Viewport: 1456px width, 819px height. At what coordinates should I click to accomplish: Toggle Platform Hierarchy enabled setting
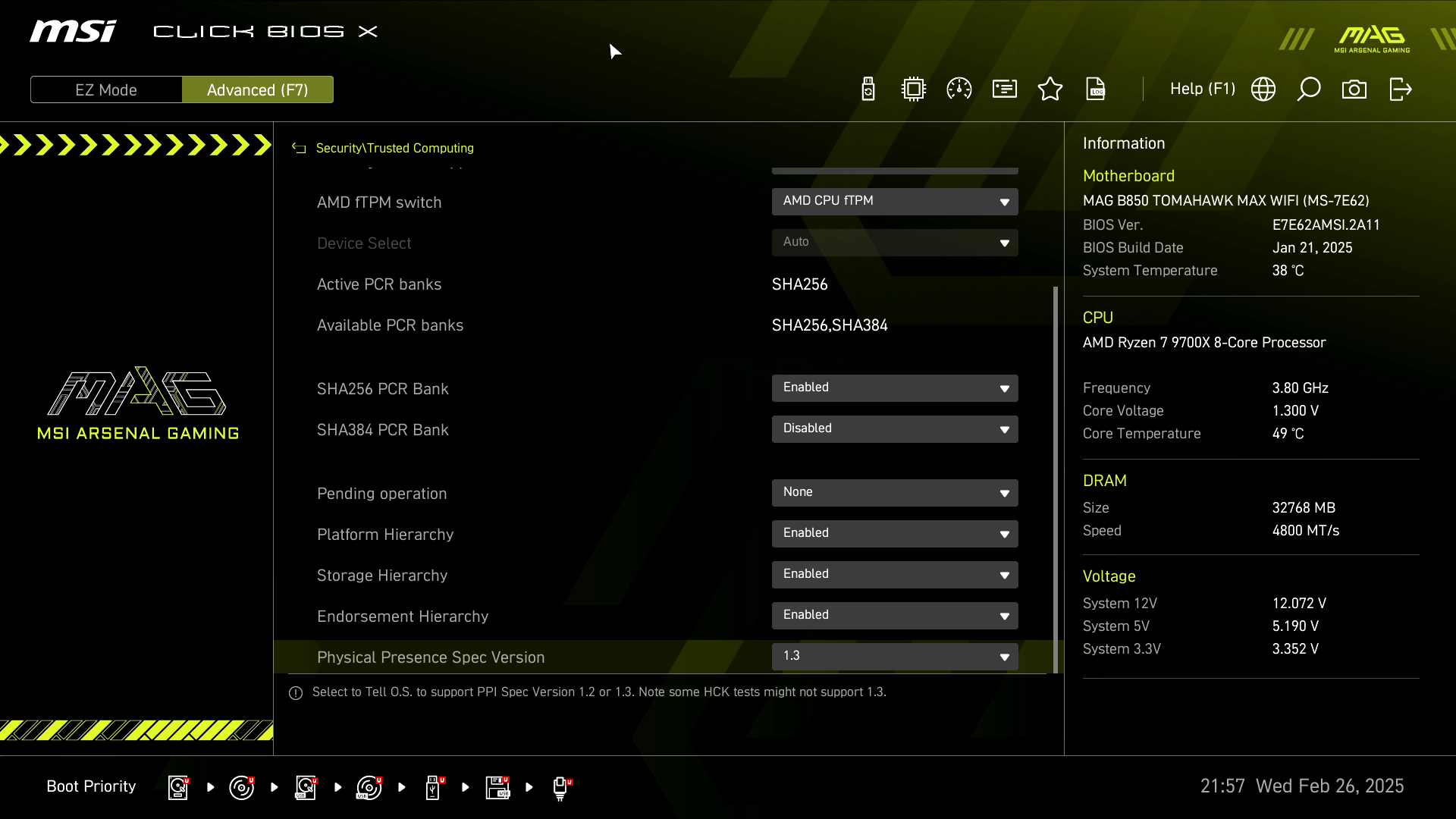pos(895,533)
